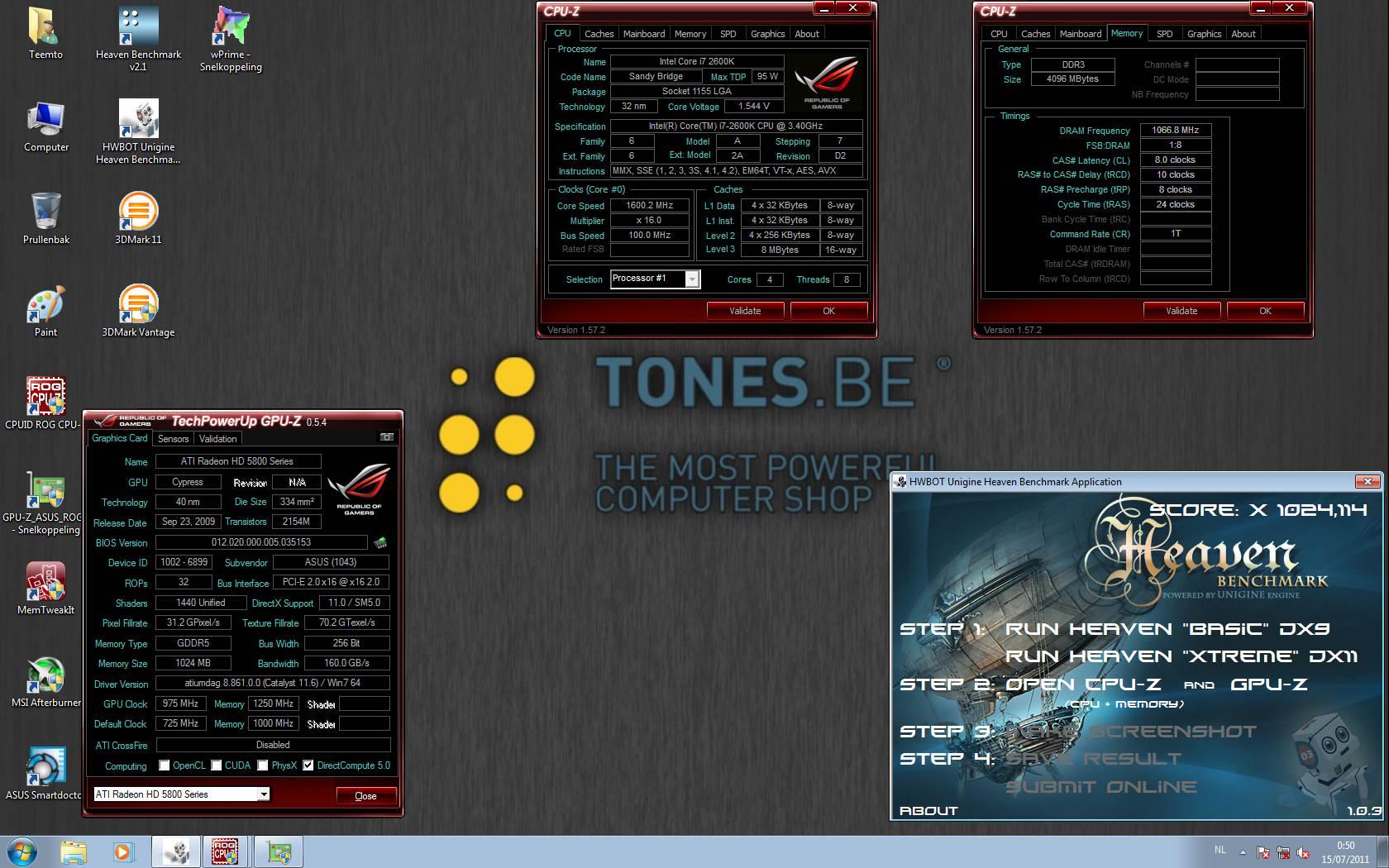Viewport: 1389px width, 868px height.
Task: Click the network tray icon
Action: tap(1283, 852)
